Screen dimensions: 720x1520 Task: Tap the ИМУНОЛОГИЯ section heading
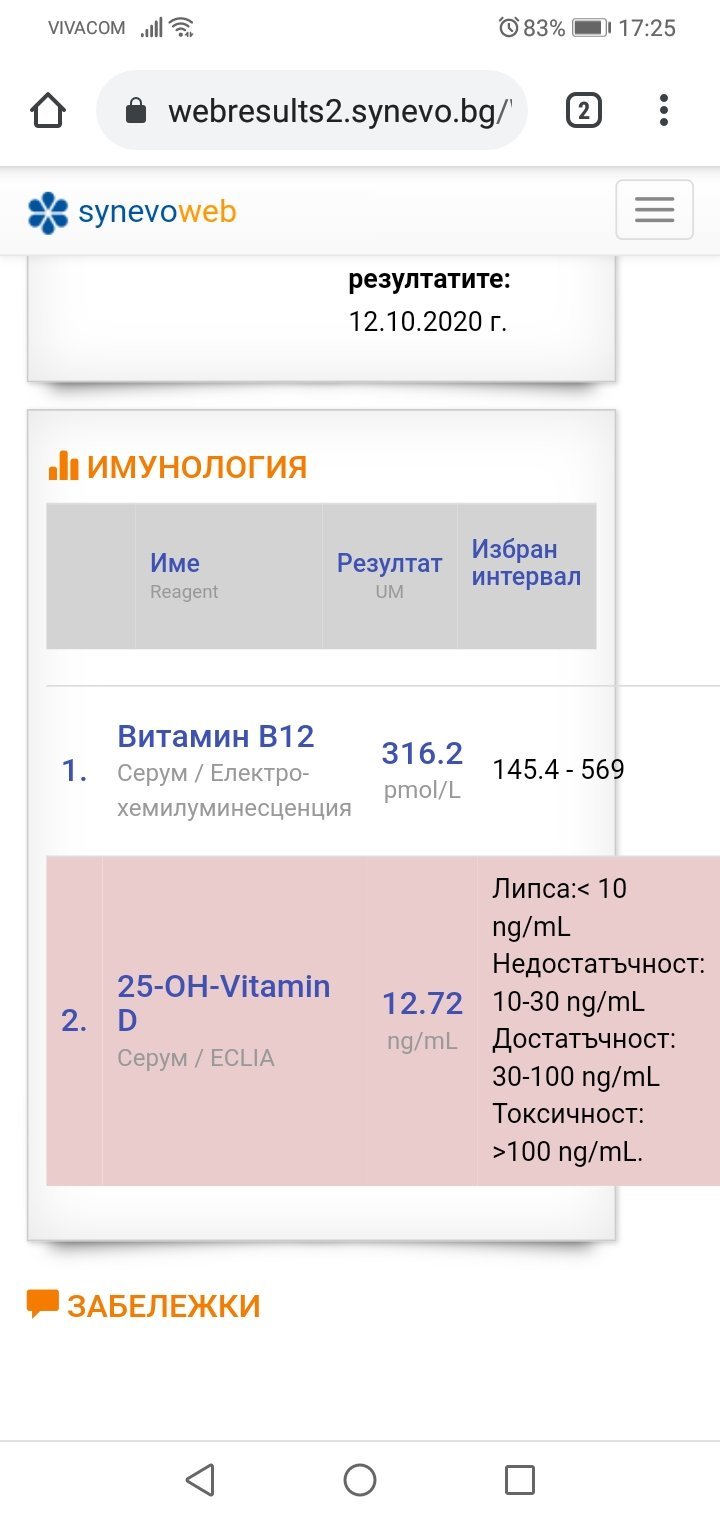(x=196, y=467)
